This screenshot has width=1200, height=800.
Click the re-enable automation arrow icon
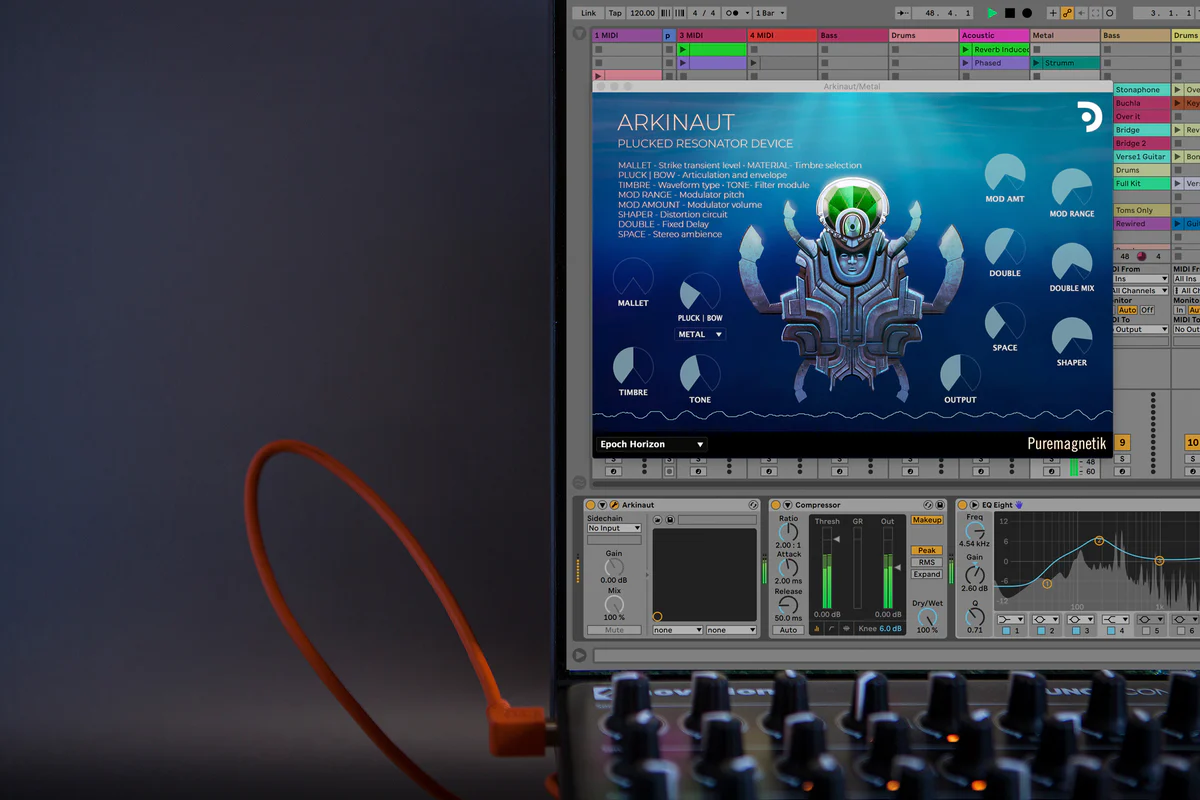click(1081, 13)
